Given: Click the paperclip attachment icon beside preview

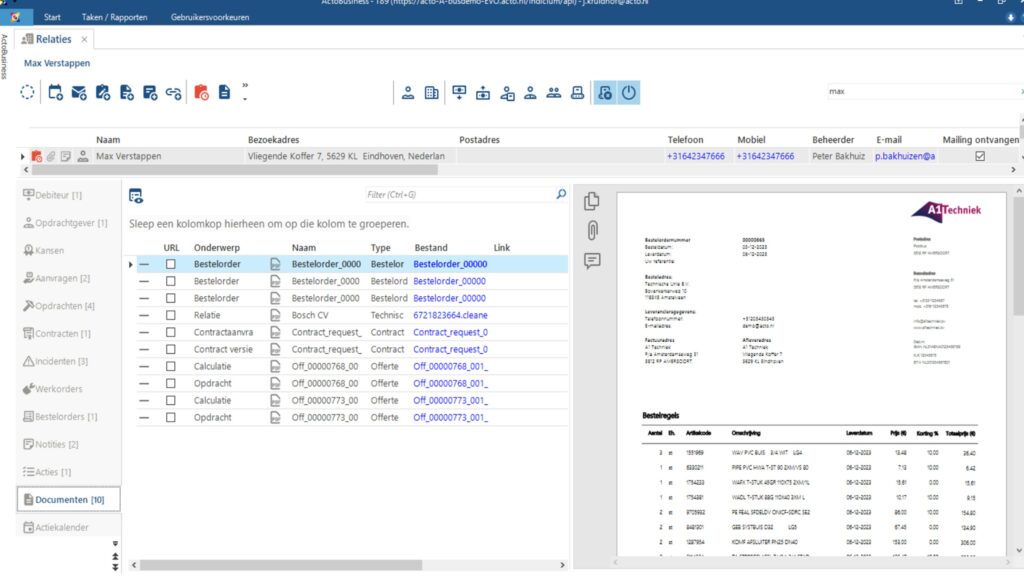Looking at the screenshot, I should coord(592,231).
